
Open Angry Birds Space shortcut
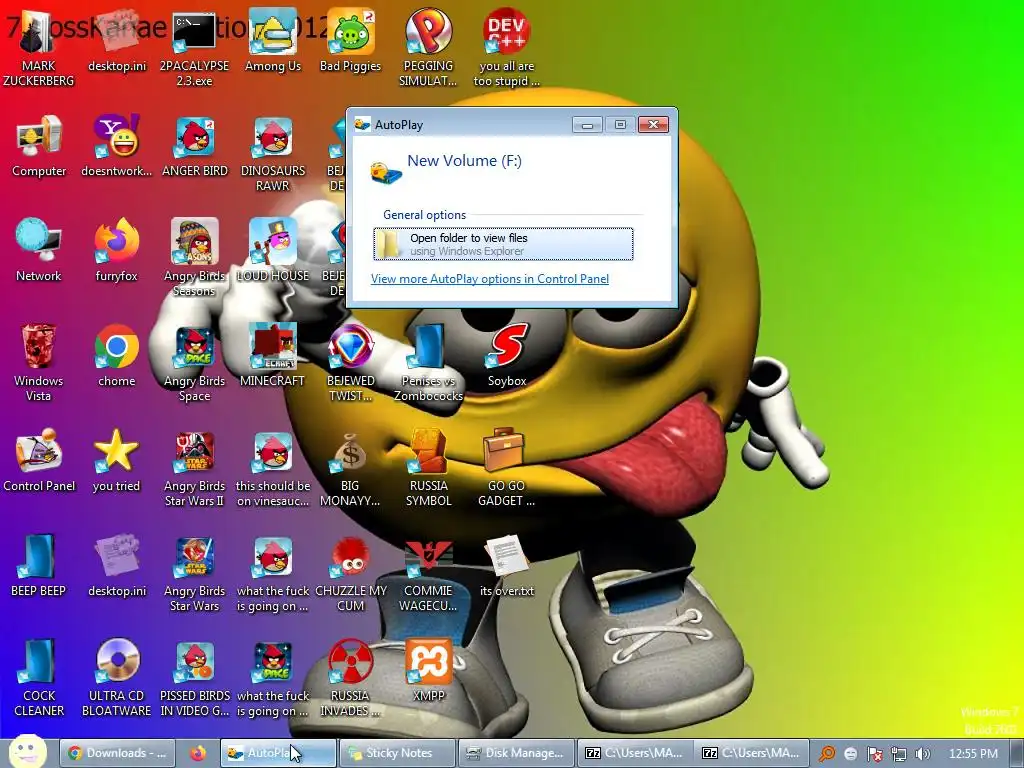(194, 362)
